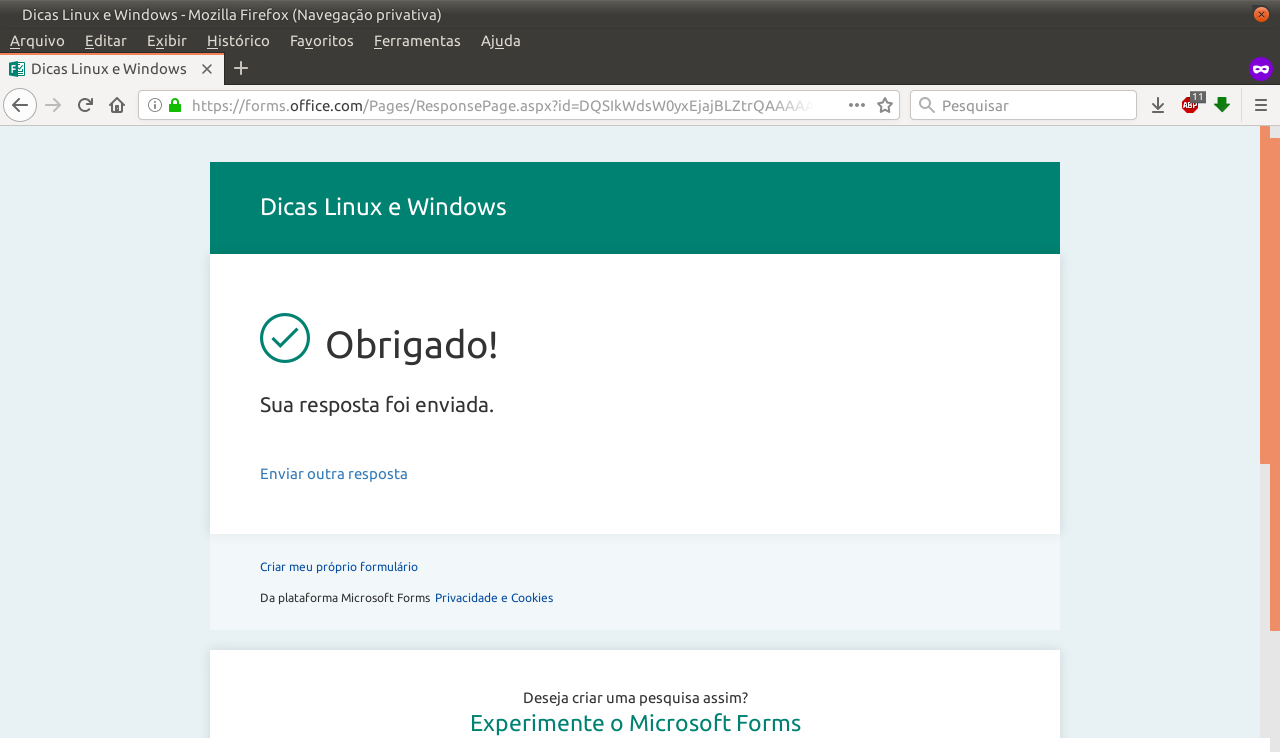Click Privacidade e Cookies link
This screenshot has width=1280, height=752.
click(x=494, y=597)
